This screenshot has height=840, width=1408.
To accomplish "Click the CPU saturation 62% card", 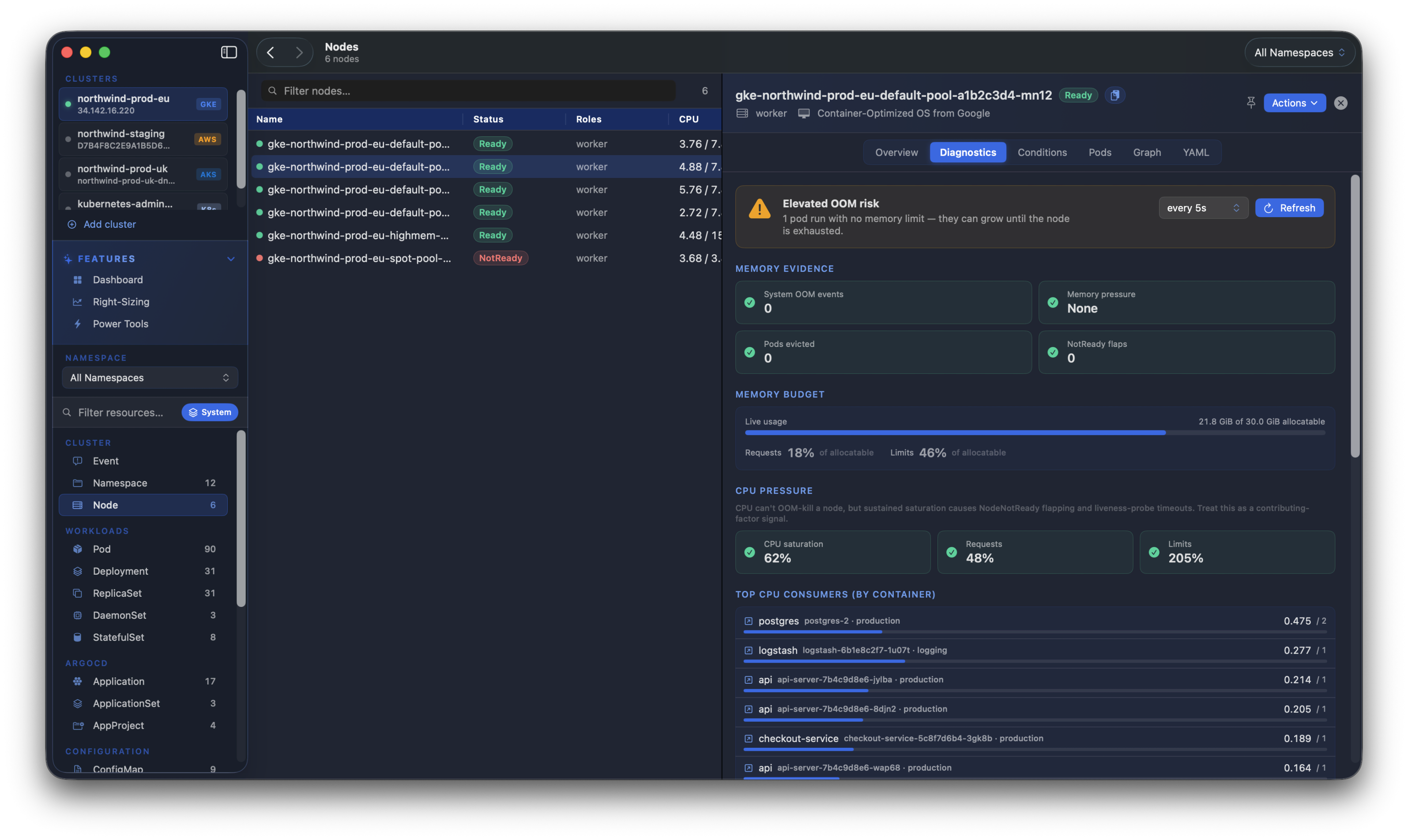I will tap(832, 552).
